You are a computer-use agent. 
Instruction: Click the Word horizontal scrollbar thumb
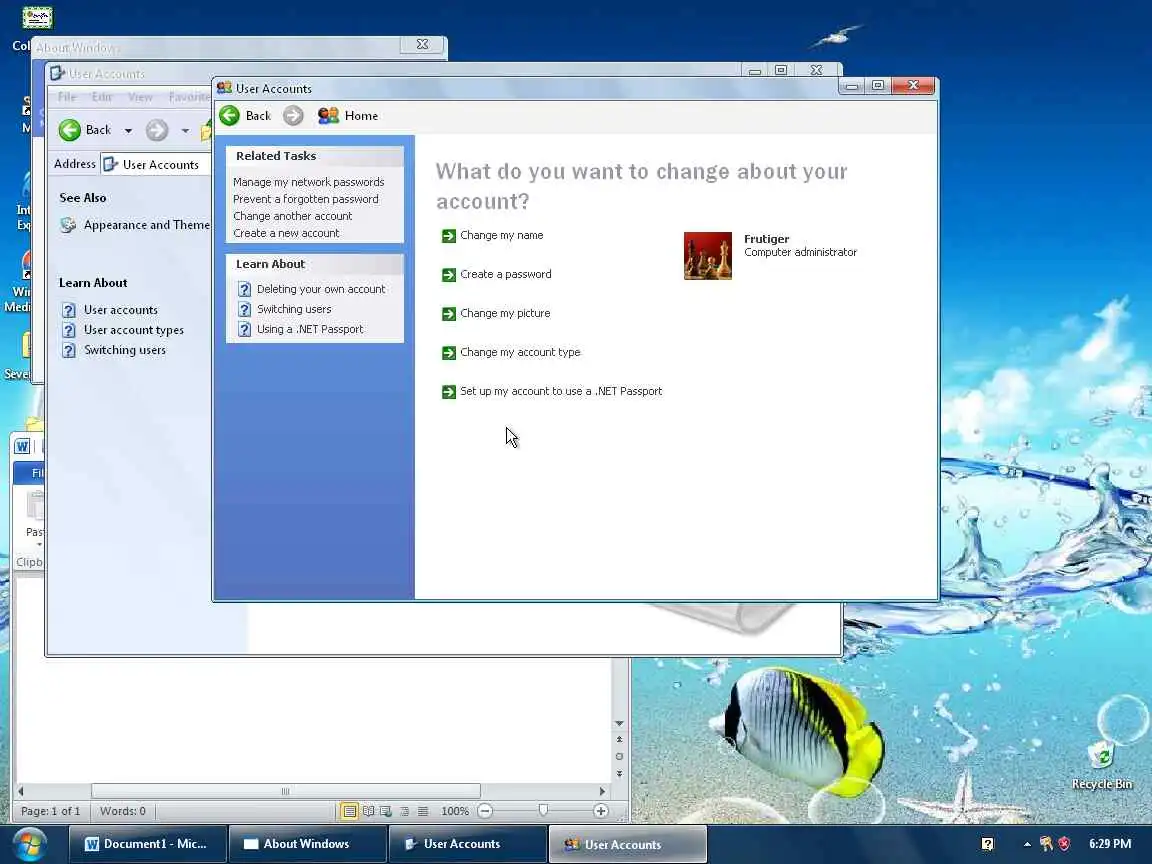(x=286, y=791)
